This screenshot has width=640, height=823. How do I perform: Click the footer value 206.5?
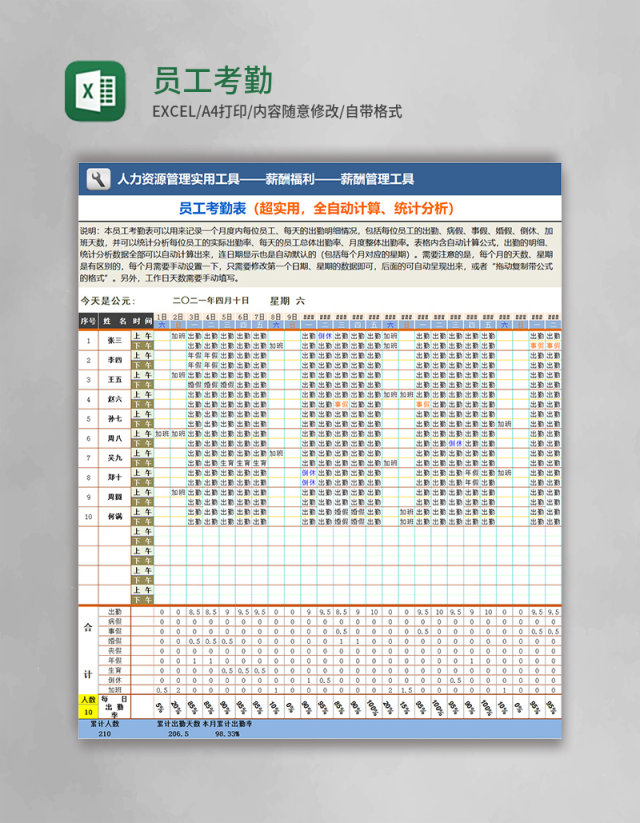179,733
